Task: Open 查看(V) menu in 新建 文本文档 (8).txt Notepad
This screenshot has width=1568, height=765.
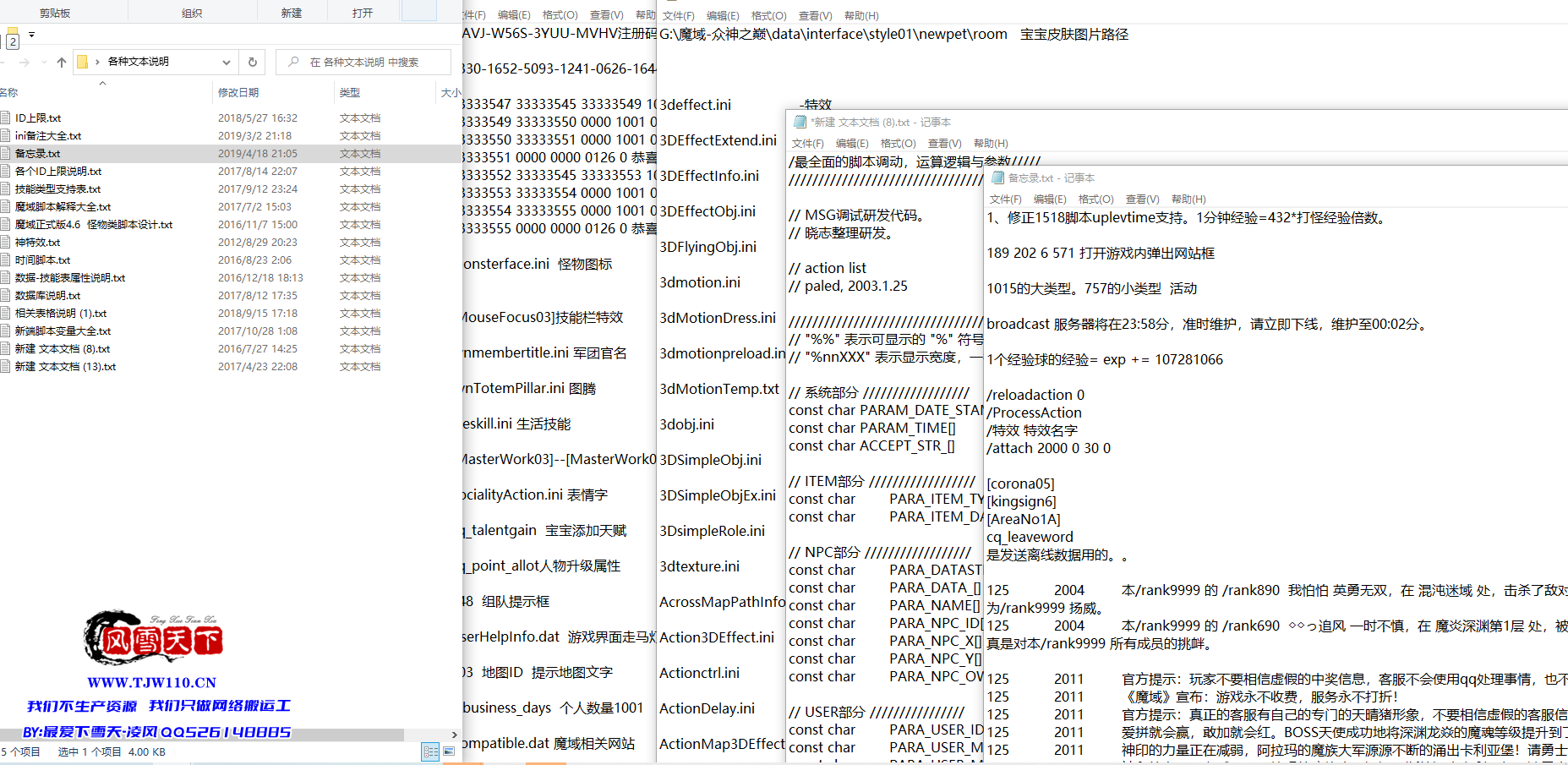Action: (x=944, y=144)
